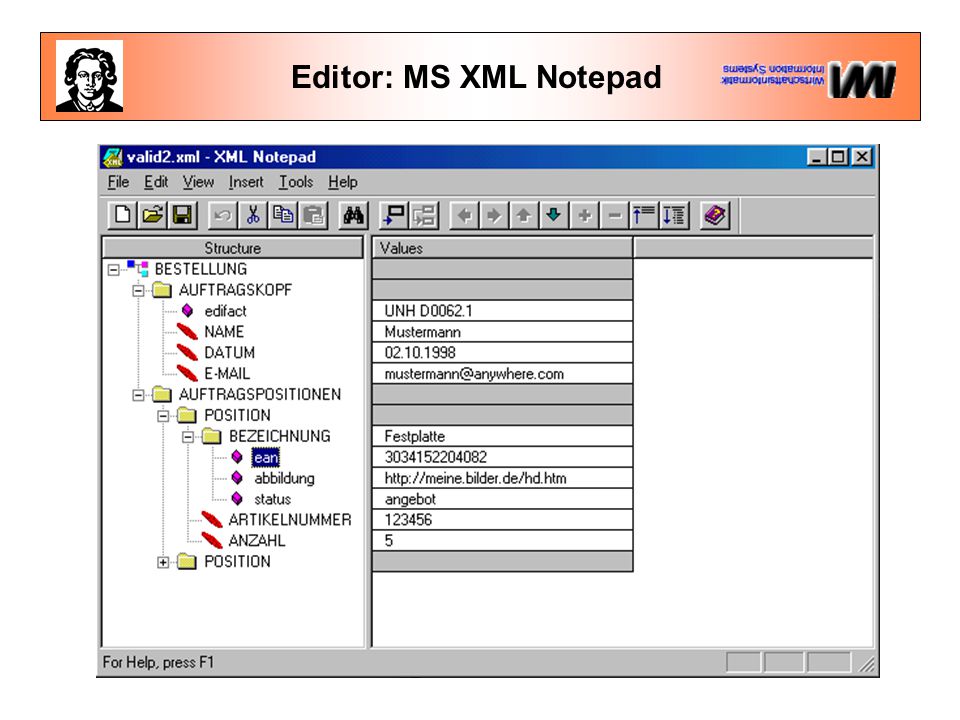Click the value field 'UNH D0062.1'
Image resolution: width=960 pixels, height=720 pixels.
pyautogui.click(x=503, y=310)
